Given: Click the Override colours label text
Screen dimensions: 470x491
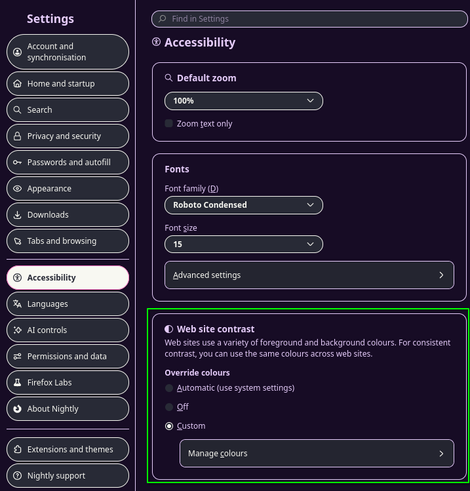Looking at the screenshot, I should point(197,373).
